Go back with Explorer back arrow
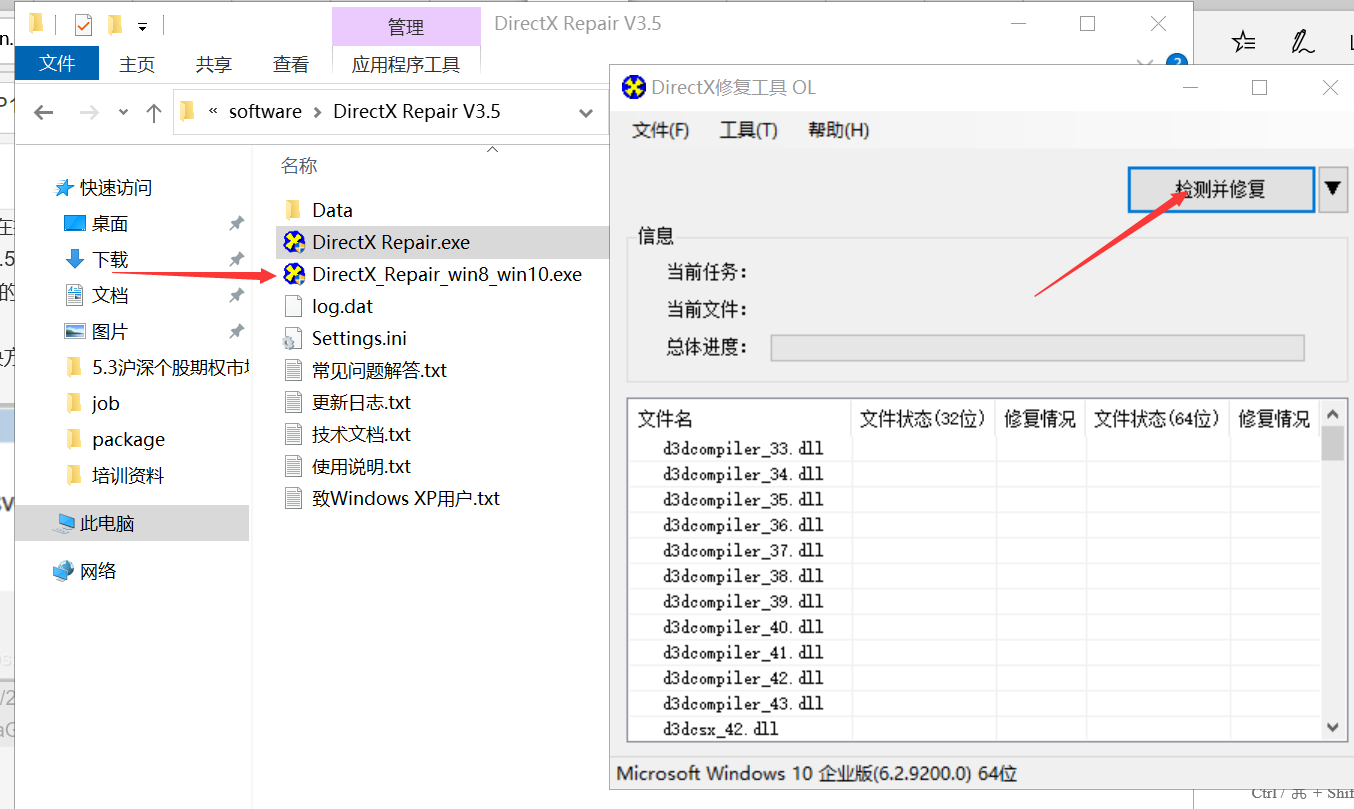The width and height of the screenshot is (1354, 809). (43, 112)
